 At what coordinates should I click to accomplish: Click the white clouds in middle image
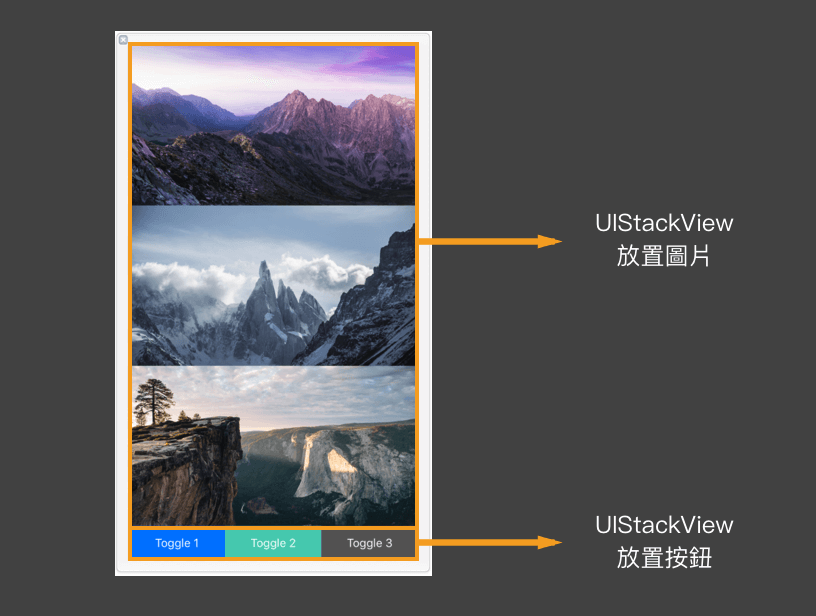click(317, 271)
